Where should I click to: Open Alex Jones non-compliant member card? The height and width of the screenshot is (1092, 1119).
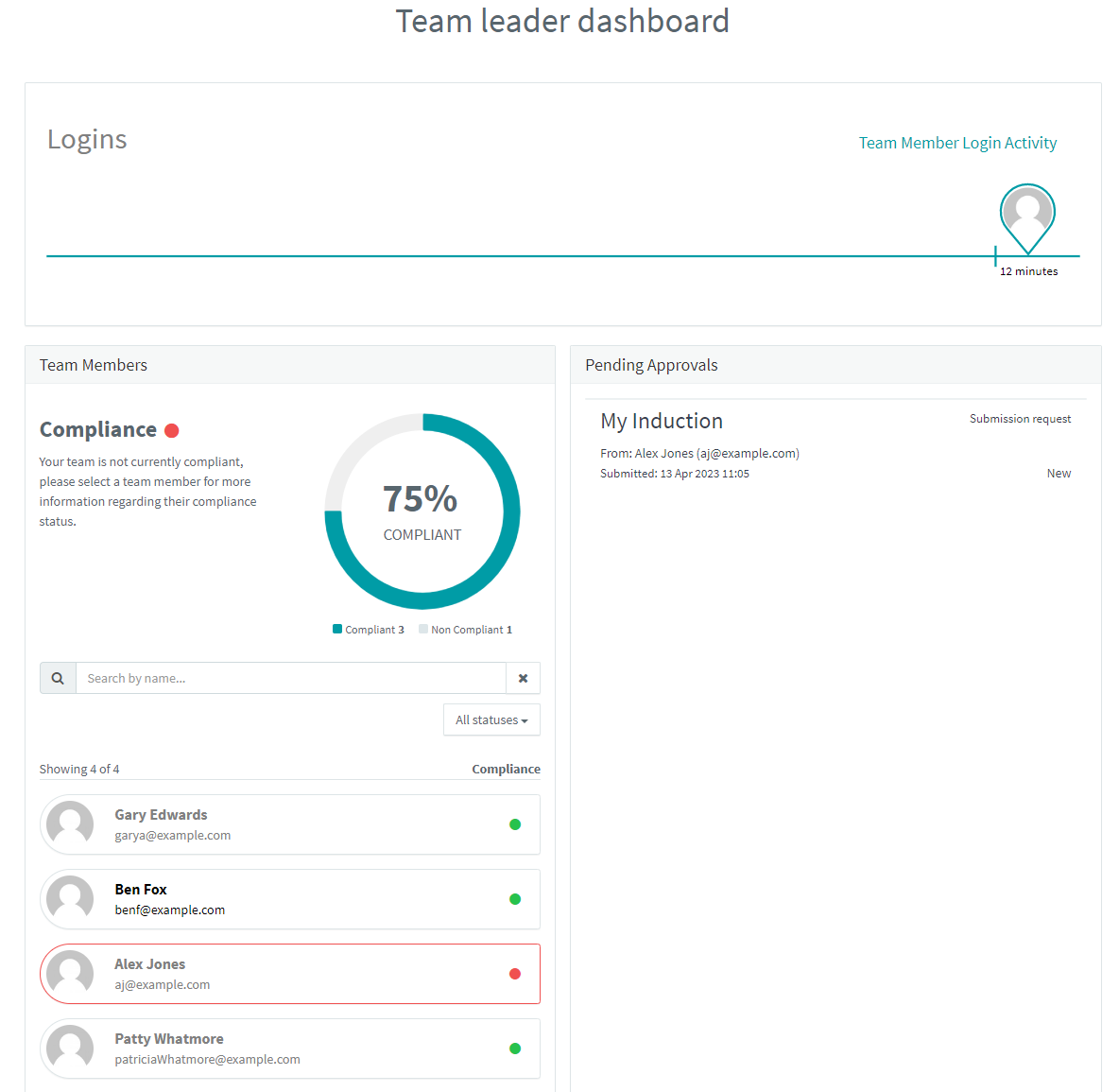point(290,974)
